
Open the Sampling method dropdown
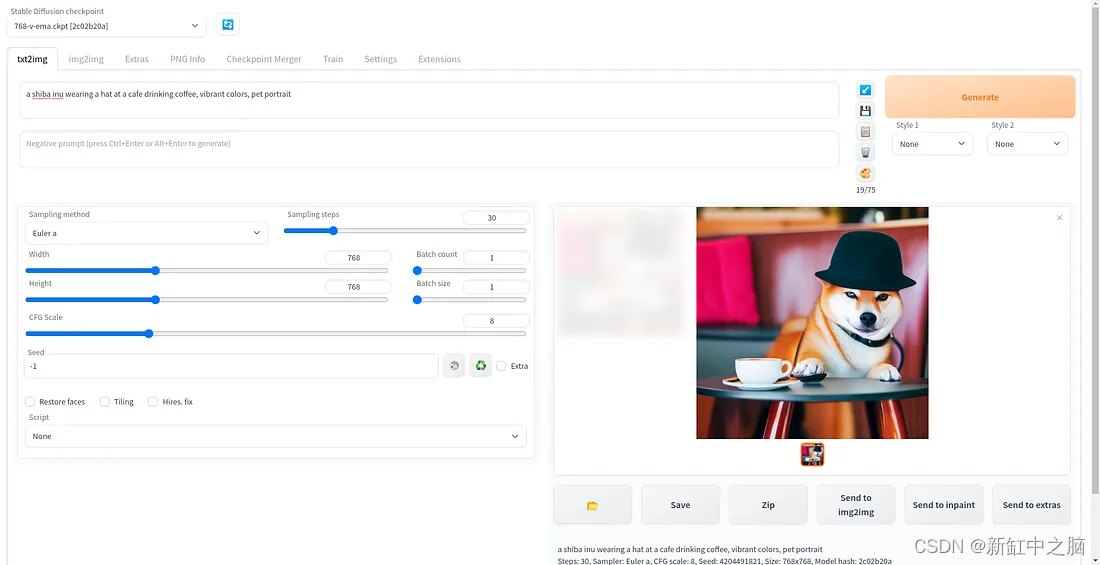pyautogui.click(x=146, y=233)
